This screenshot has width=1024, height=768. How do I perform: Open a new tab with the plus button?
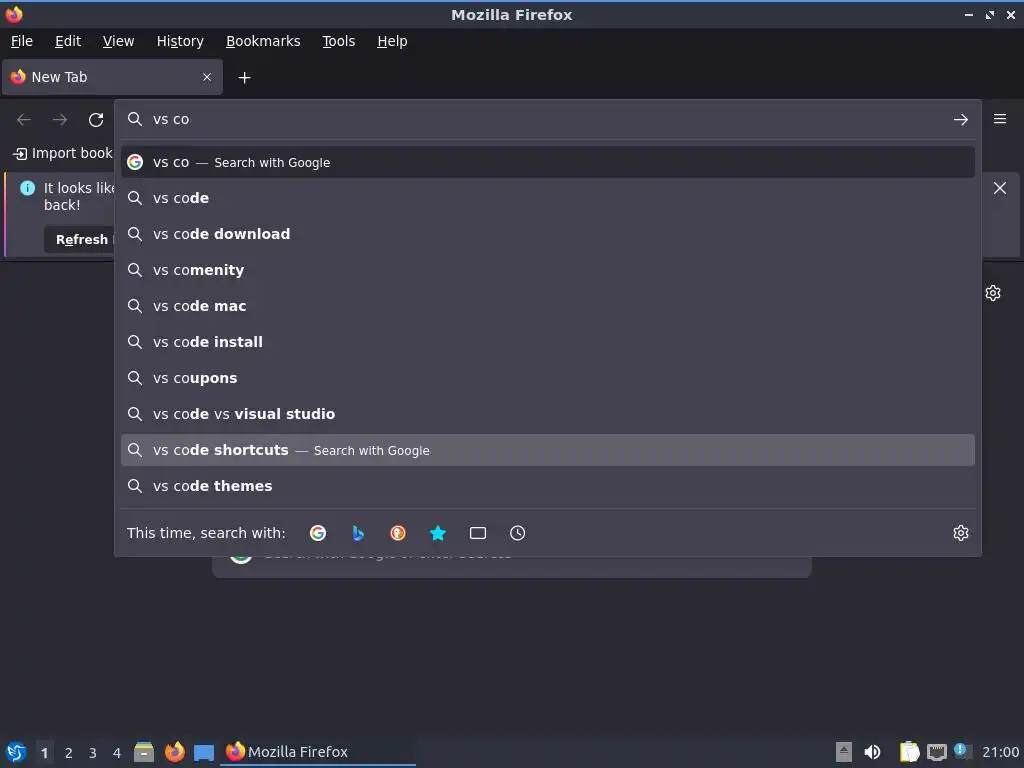[244, 78]
